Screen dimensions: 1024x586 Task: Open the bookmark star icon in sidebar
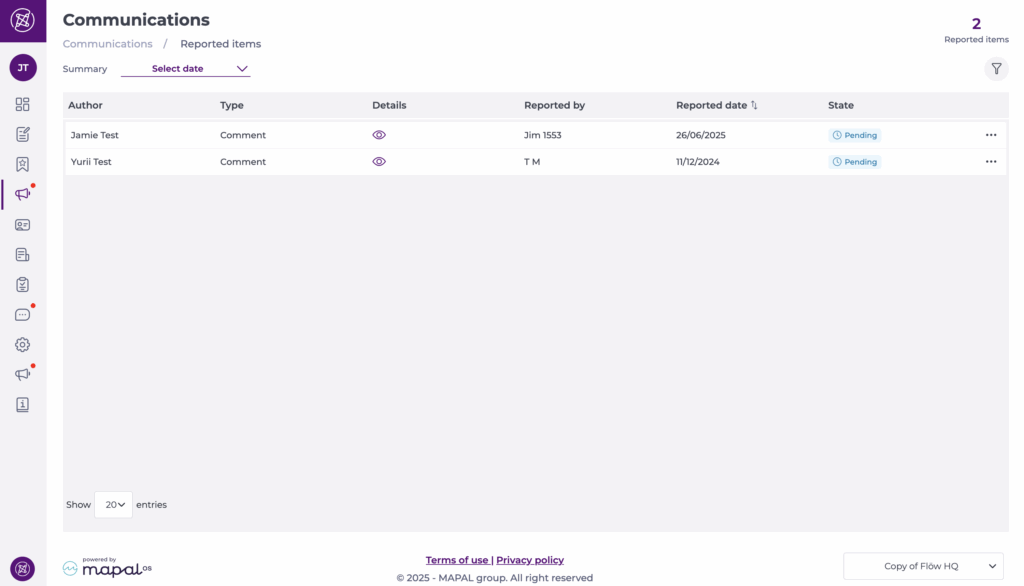click(22, 164)
